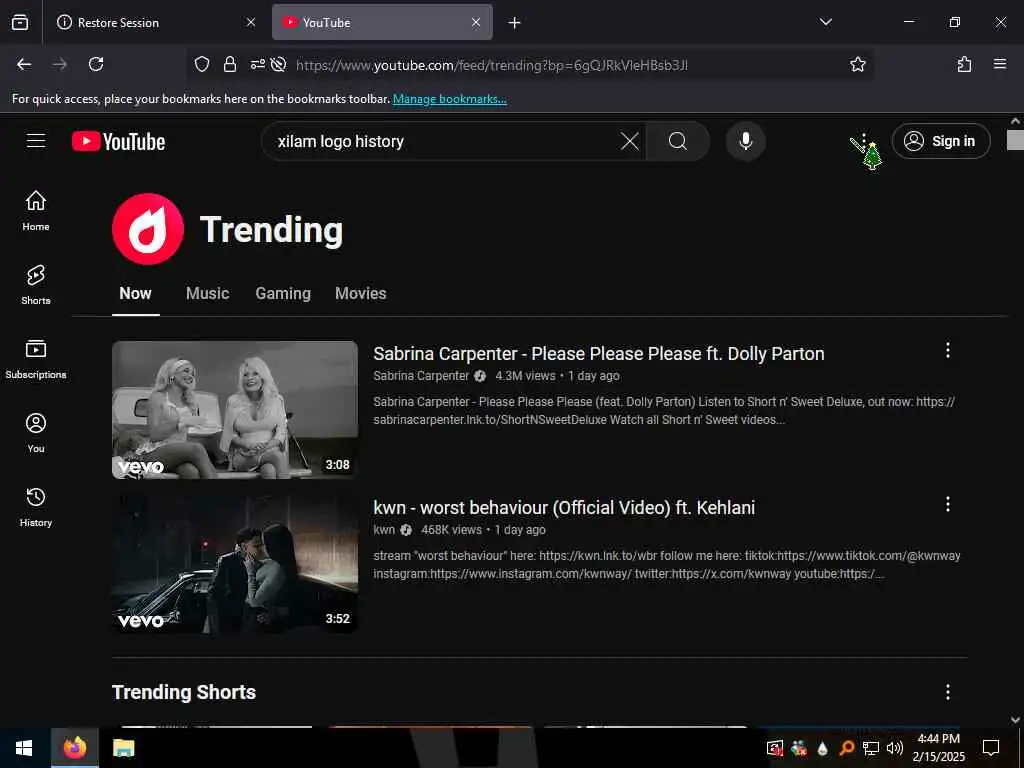Open the Sabrina Carpenter Please Please Please title
The width and height of the screenshot is (1024, 768).
coord(599,354)
